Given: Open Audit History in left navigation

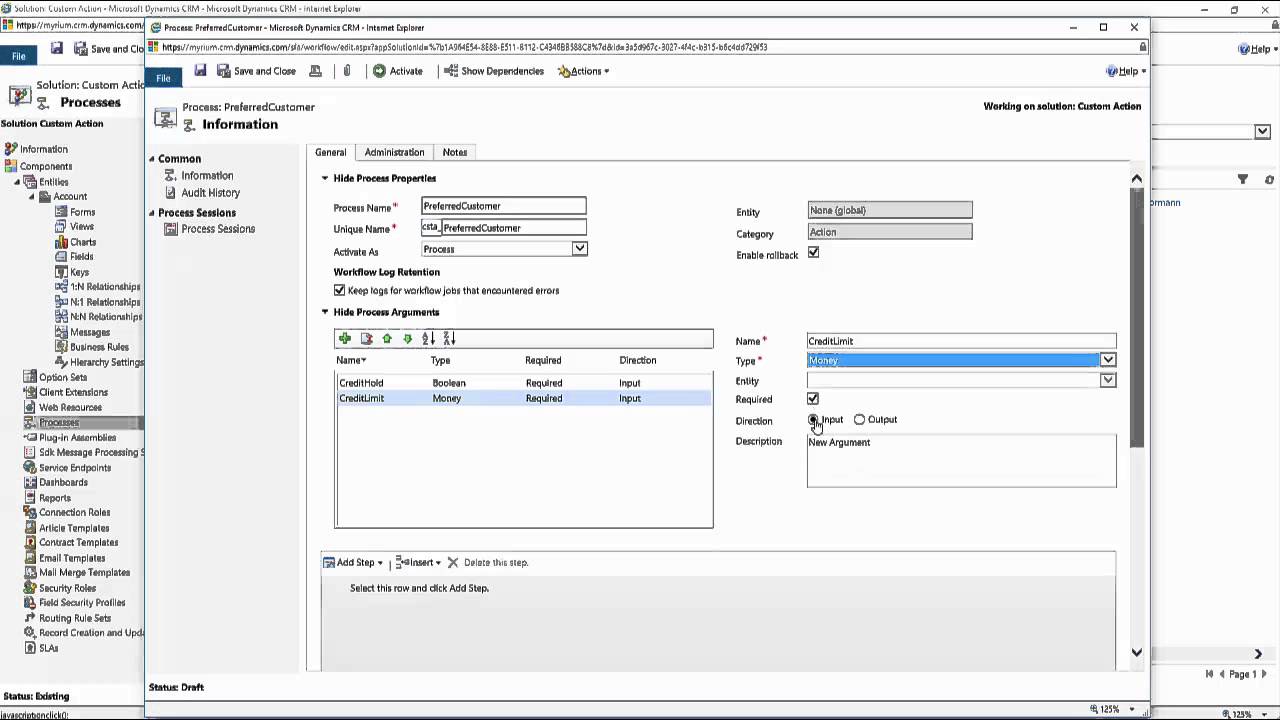Looking at the screenshot, I should point(210,192).
